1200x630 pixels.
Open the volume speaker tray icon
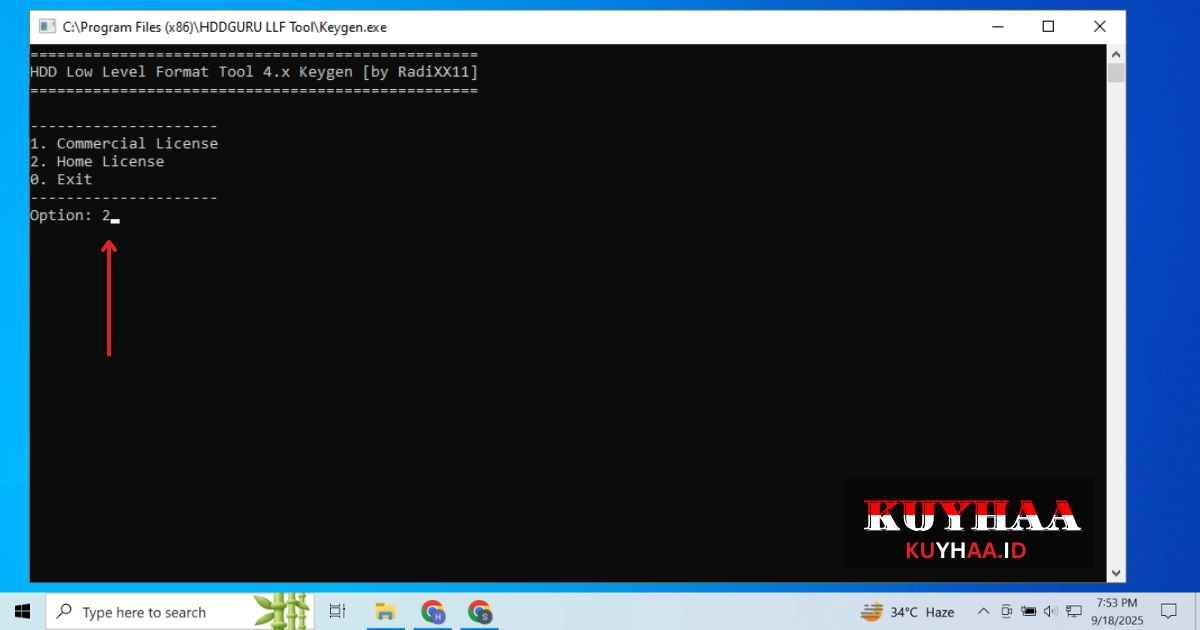coord(1051,611)
